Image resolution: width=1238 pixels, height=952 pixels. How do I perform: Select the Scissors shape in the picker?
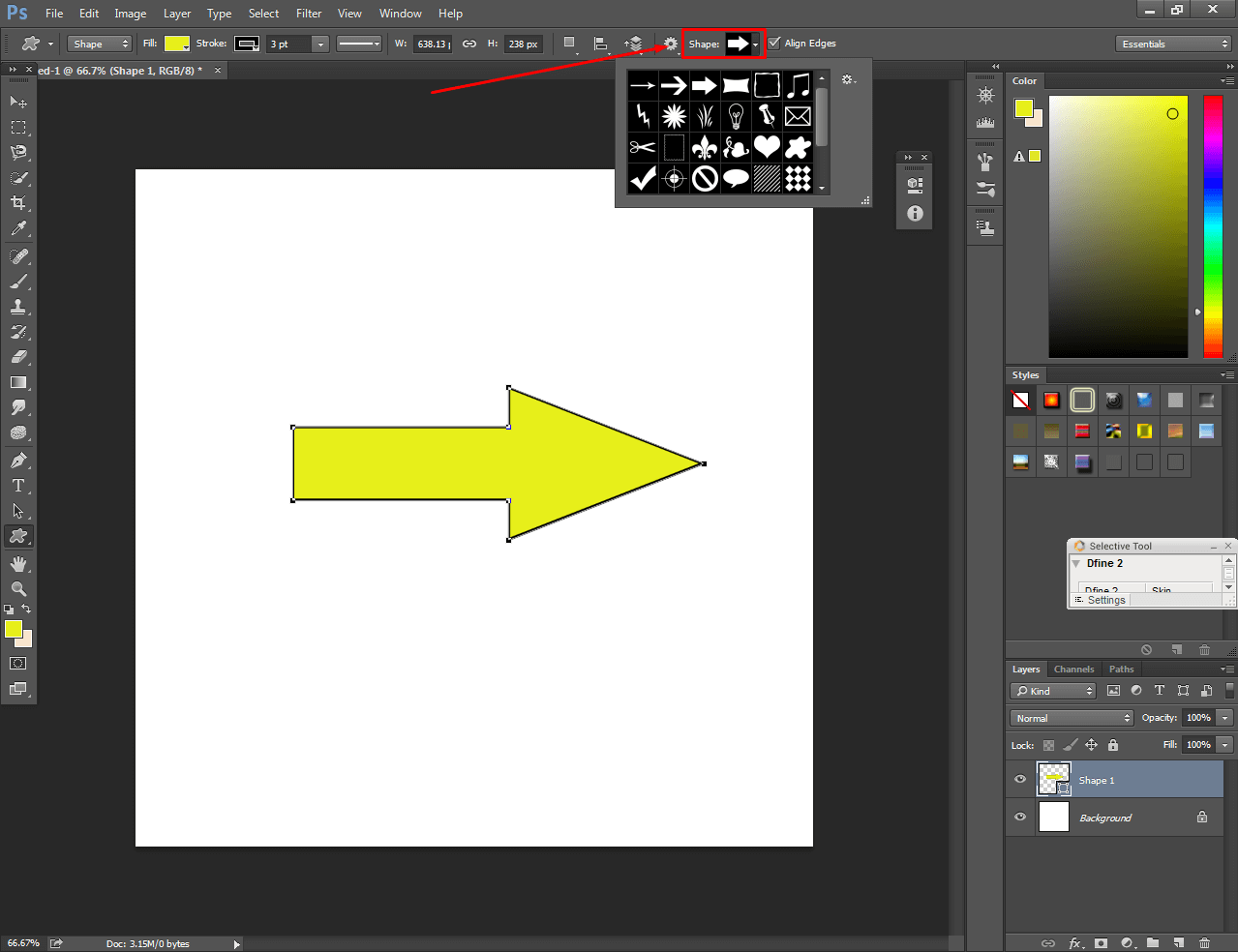642,146
